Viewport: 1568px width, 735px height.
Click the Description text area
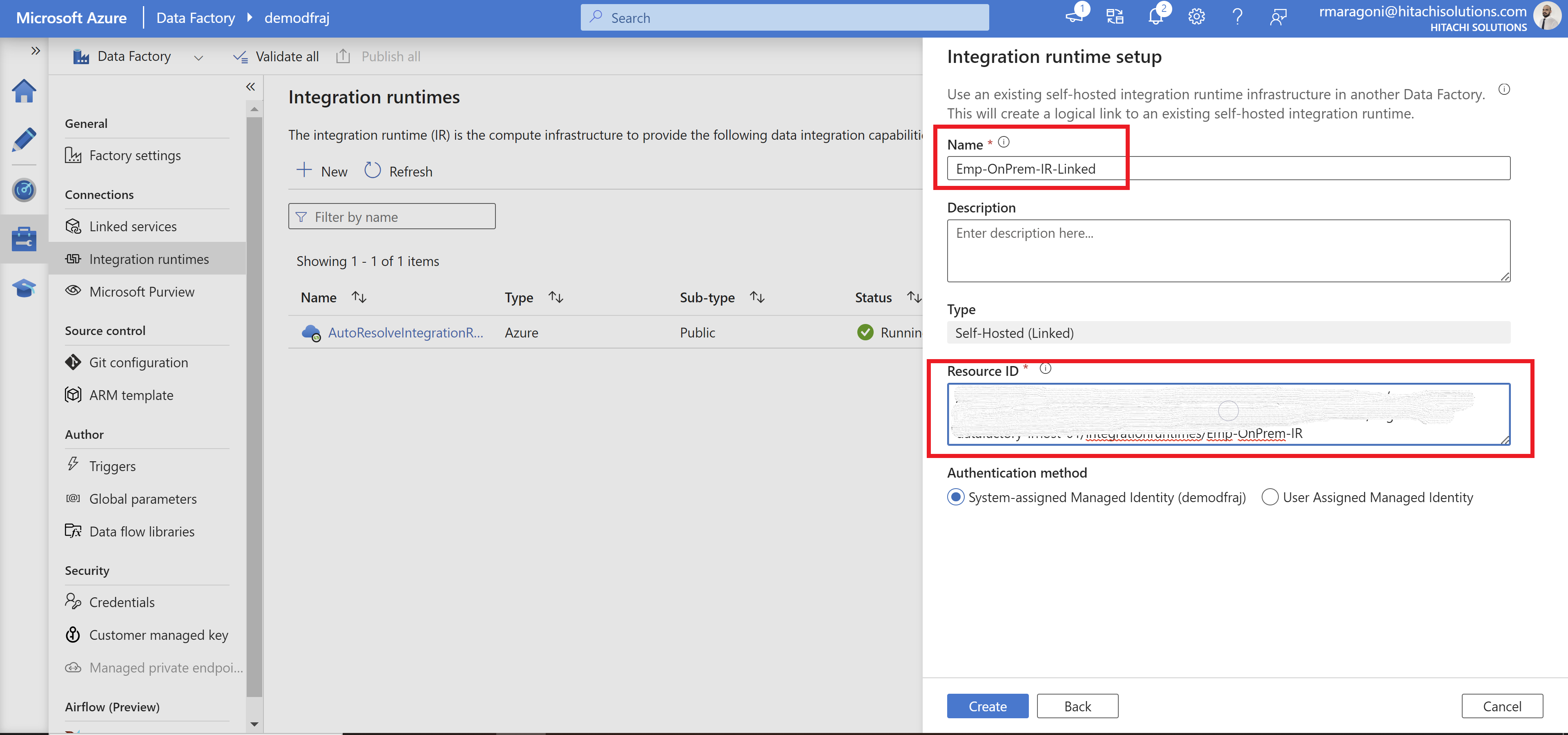1228,251
